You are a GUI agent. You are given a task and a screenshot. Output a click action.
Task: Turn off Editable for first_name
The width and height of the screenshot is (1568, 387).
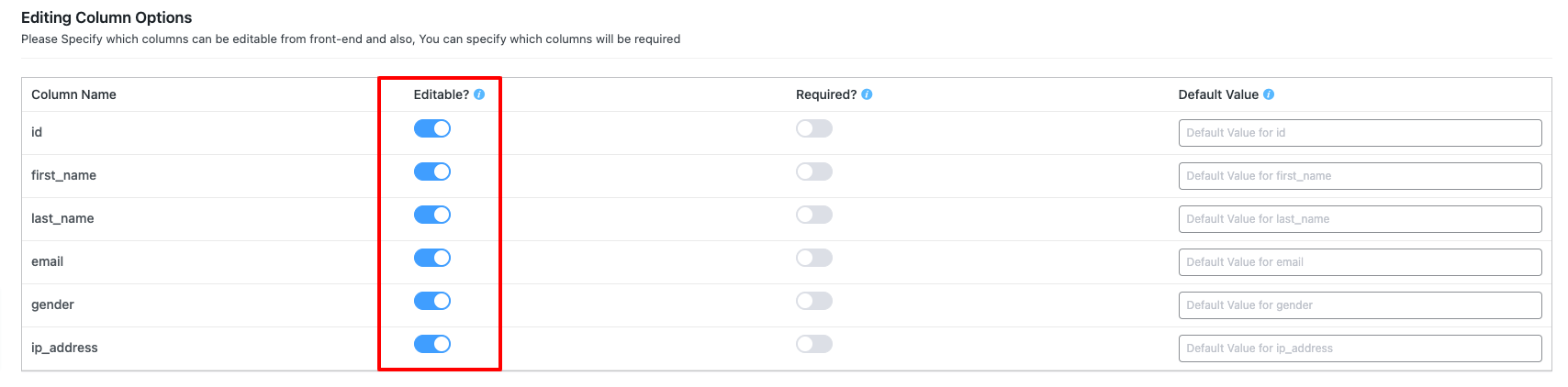coord(432,171)
